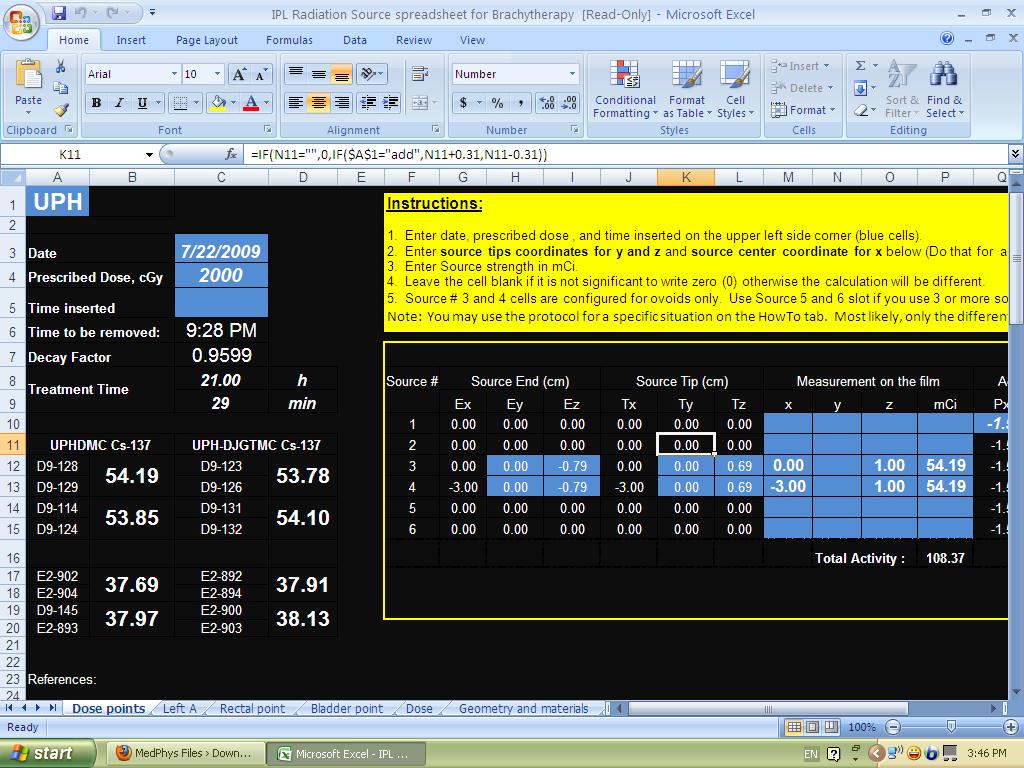1024x768 pixels.
Task: Increase decimal places
Action: pos(547,103)
